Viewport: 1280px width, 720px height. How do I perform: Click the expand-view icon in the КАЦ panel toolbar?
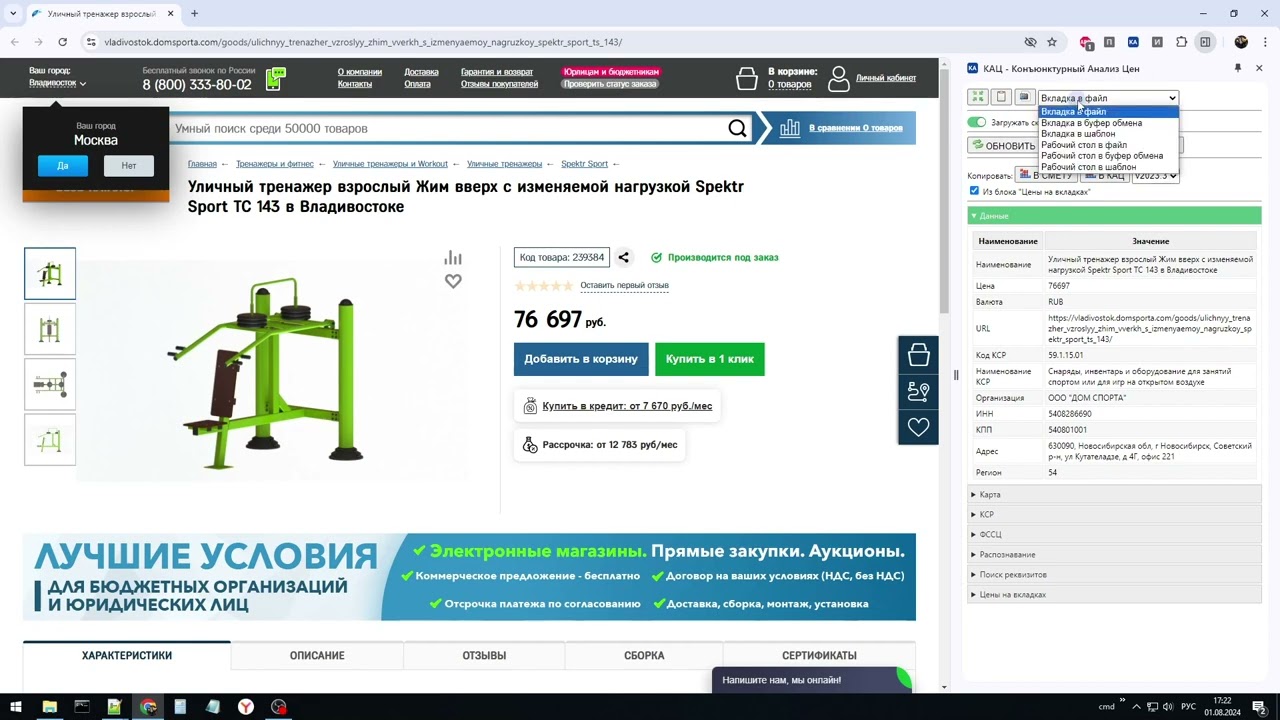(x=978, y=97)
